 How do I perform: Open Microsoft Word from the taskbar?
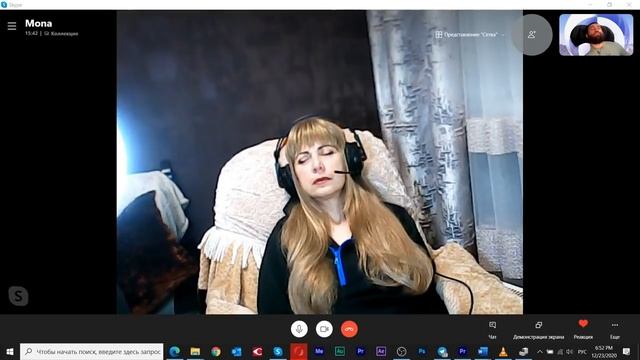click(483, 351)
